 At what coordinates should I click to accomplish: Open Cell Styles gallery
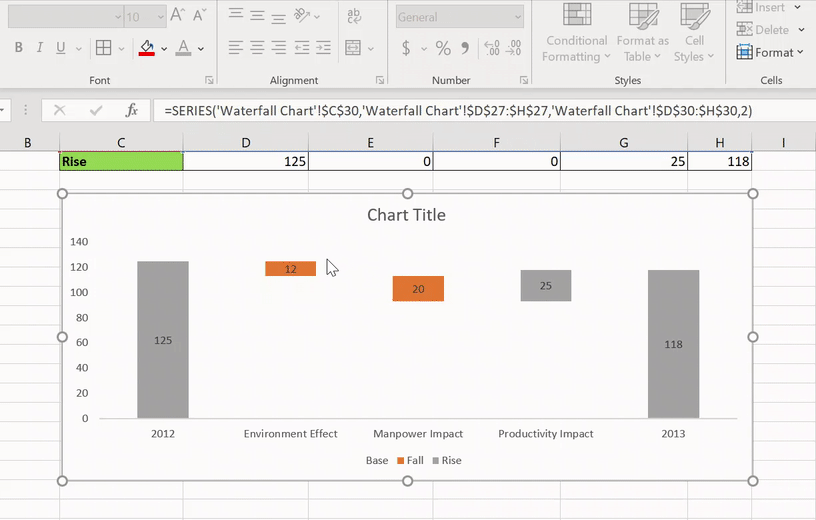694,32
